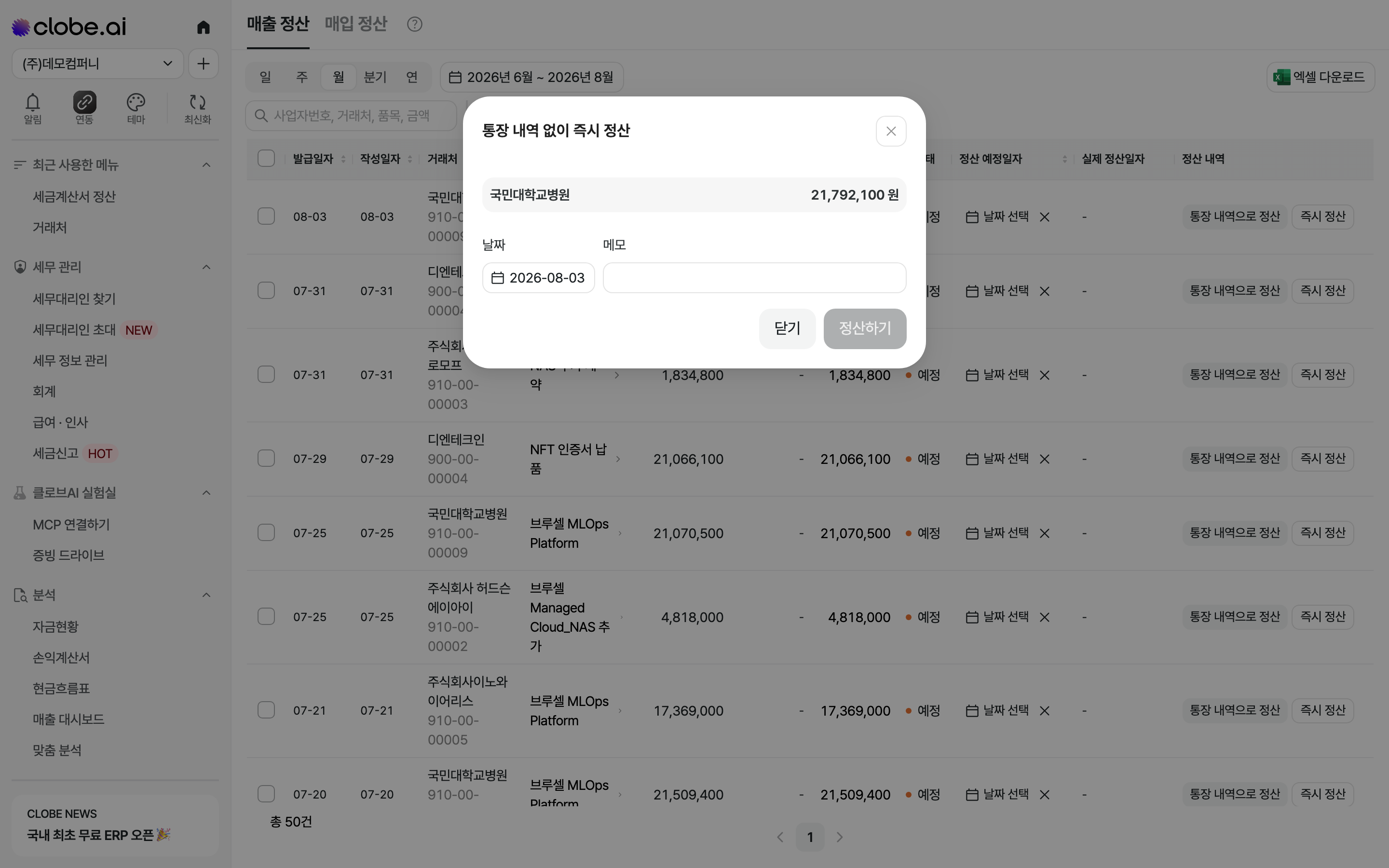This screenshot has height=868, width=1389.
Task: Open 거래처 in the sidebar
Action: pos(50,228)
